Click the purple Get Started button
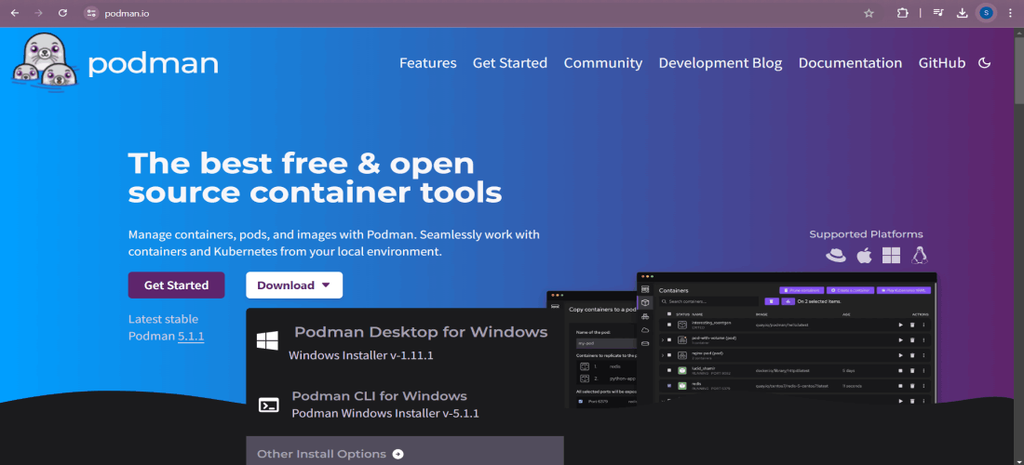This screenshot has width=1024, height=465. (x=176, y=285)
